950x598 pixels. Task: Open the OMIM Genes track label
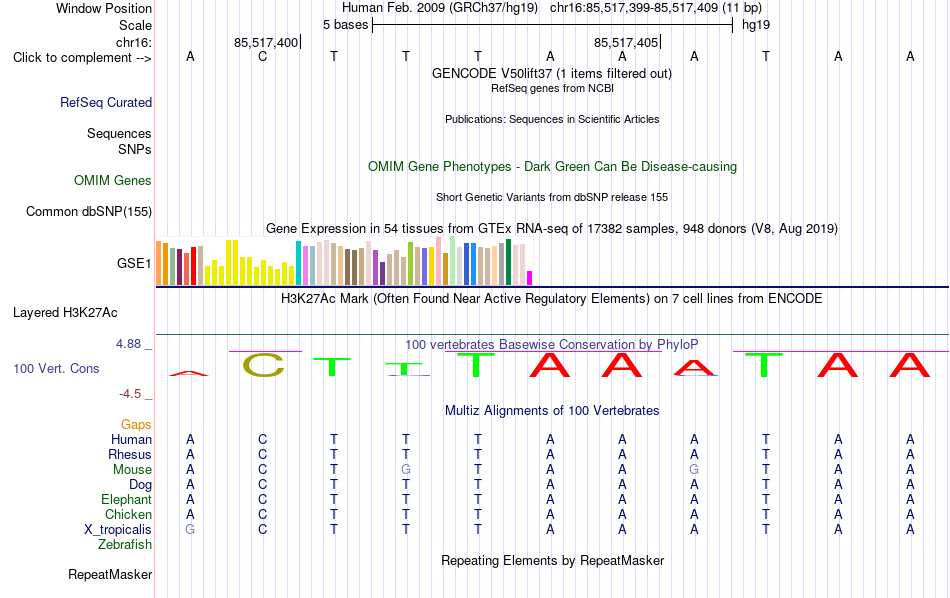point(113,181)
